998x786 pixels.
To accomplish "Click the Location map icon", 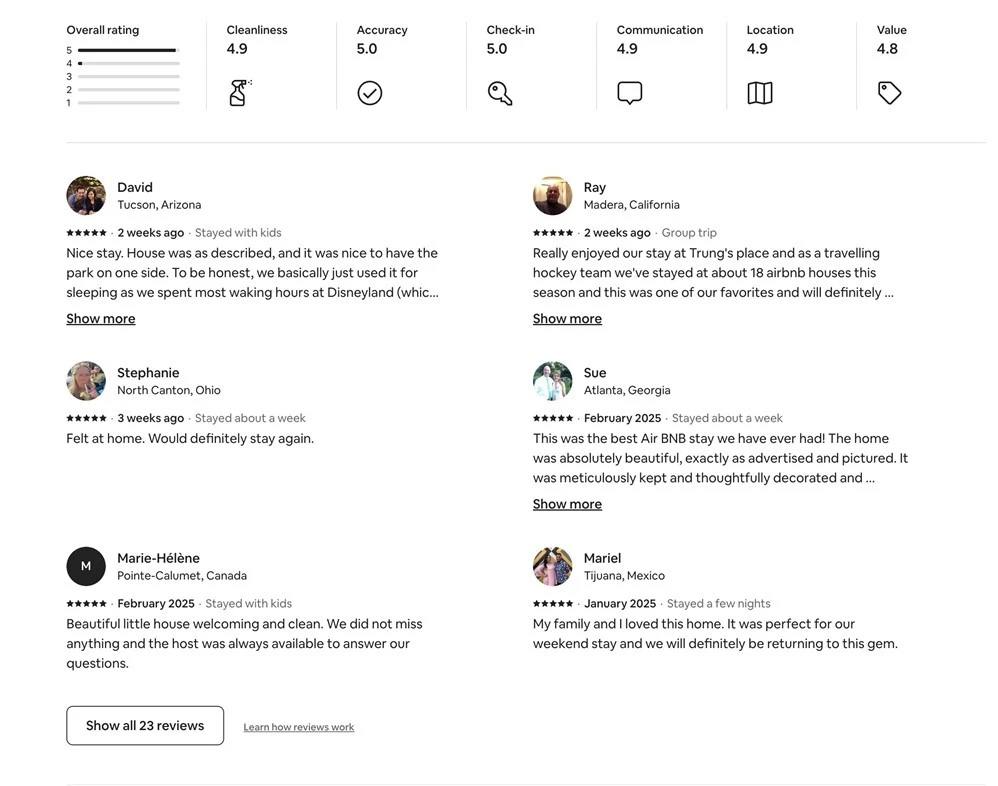I will [x=760, y=93].
